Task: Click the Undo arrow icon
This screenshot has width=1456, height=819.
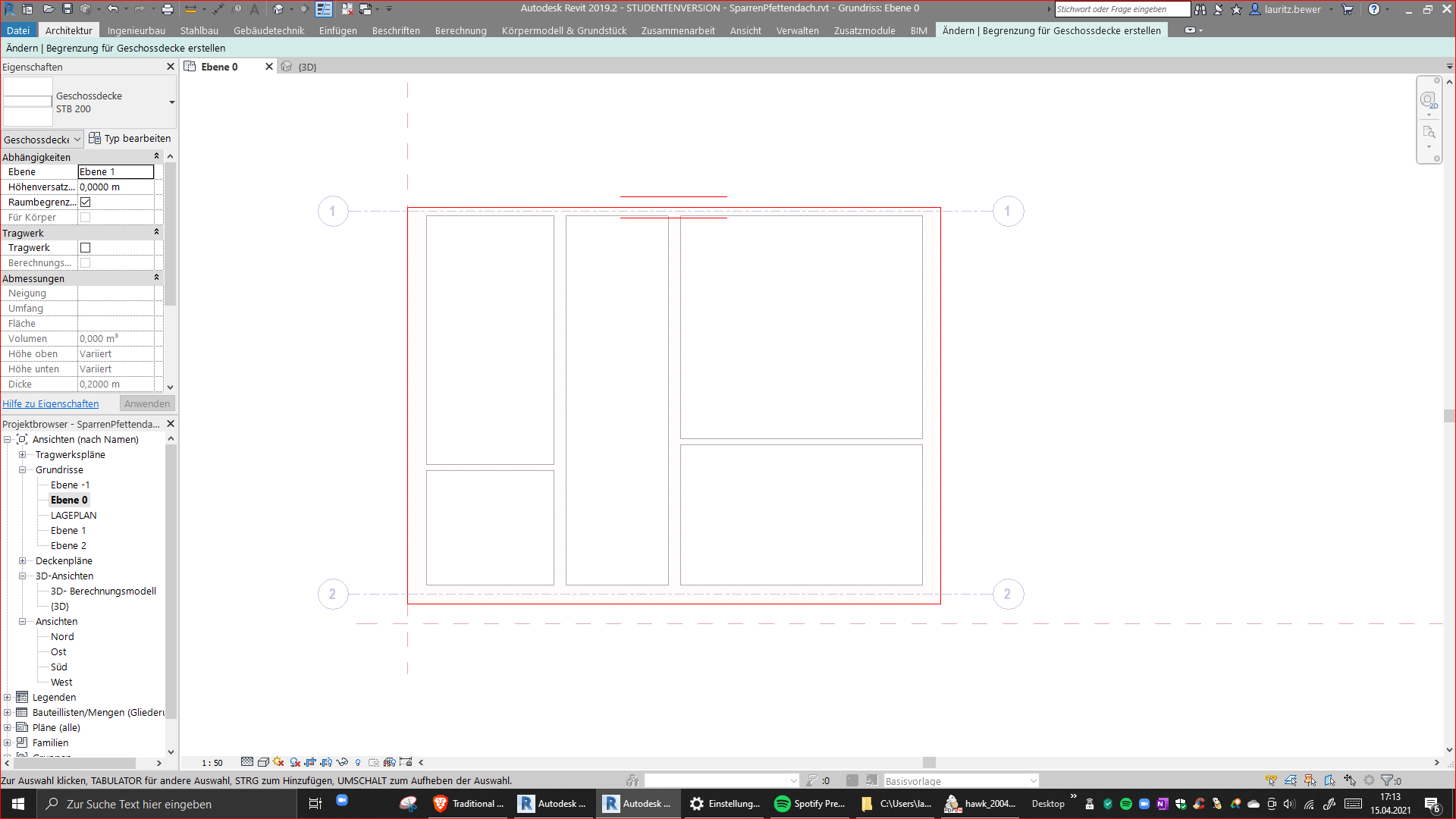Action: click(x=112, y=9)
